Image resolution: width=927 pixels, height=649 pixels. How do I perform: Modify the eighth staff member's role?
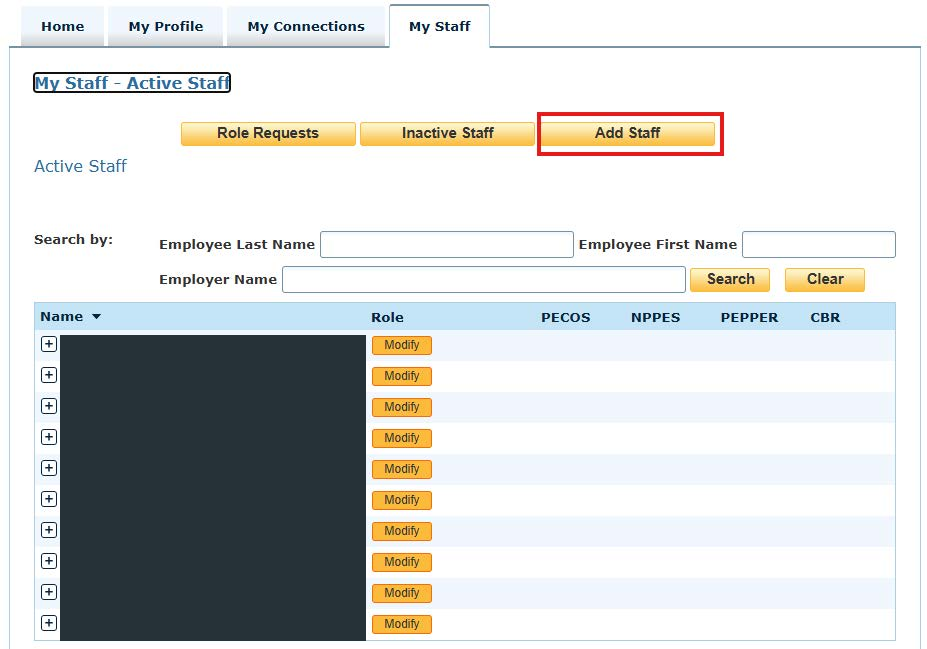tap(402, 562)
